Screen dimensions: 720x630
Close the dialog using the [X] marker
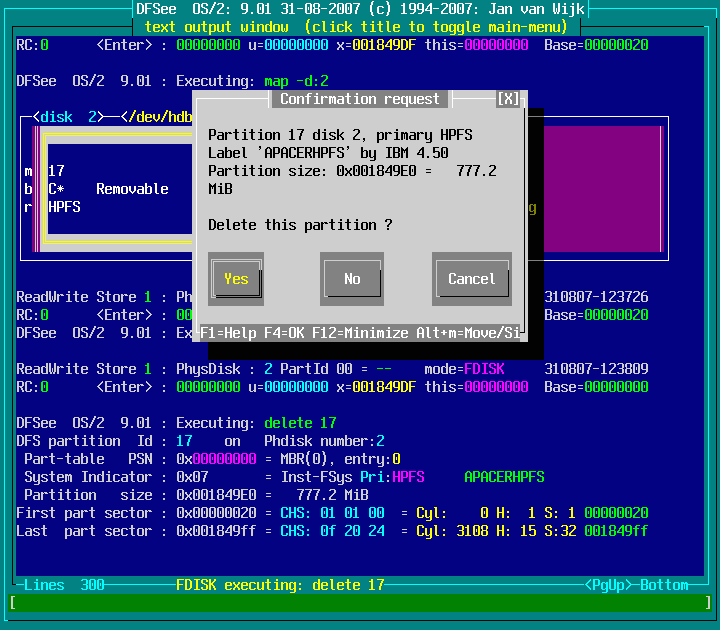click(508, 99)
